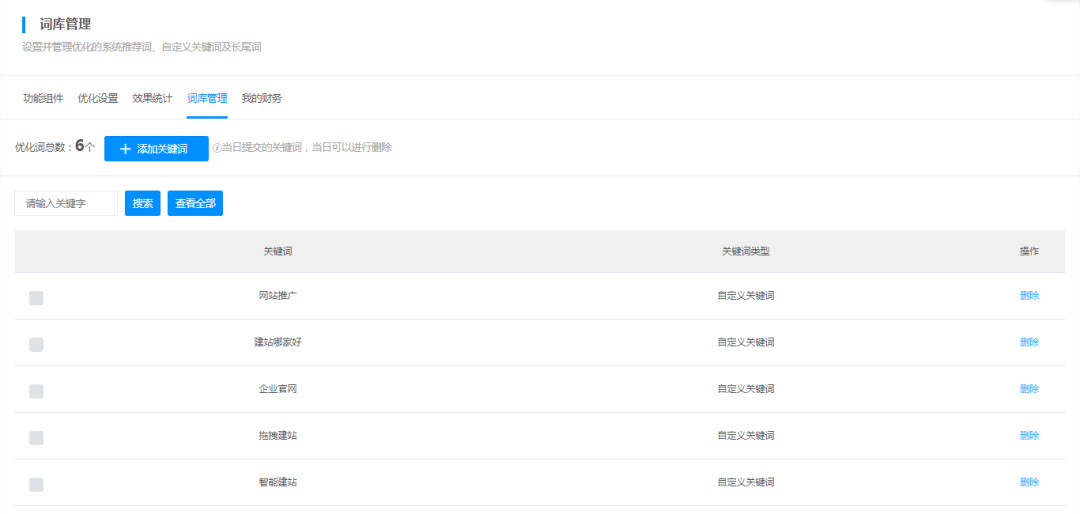The height and width of the screenshot is (514, 1080).
Task: Tick the checkbox for 网站推广
Action: point(36,297)
